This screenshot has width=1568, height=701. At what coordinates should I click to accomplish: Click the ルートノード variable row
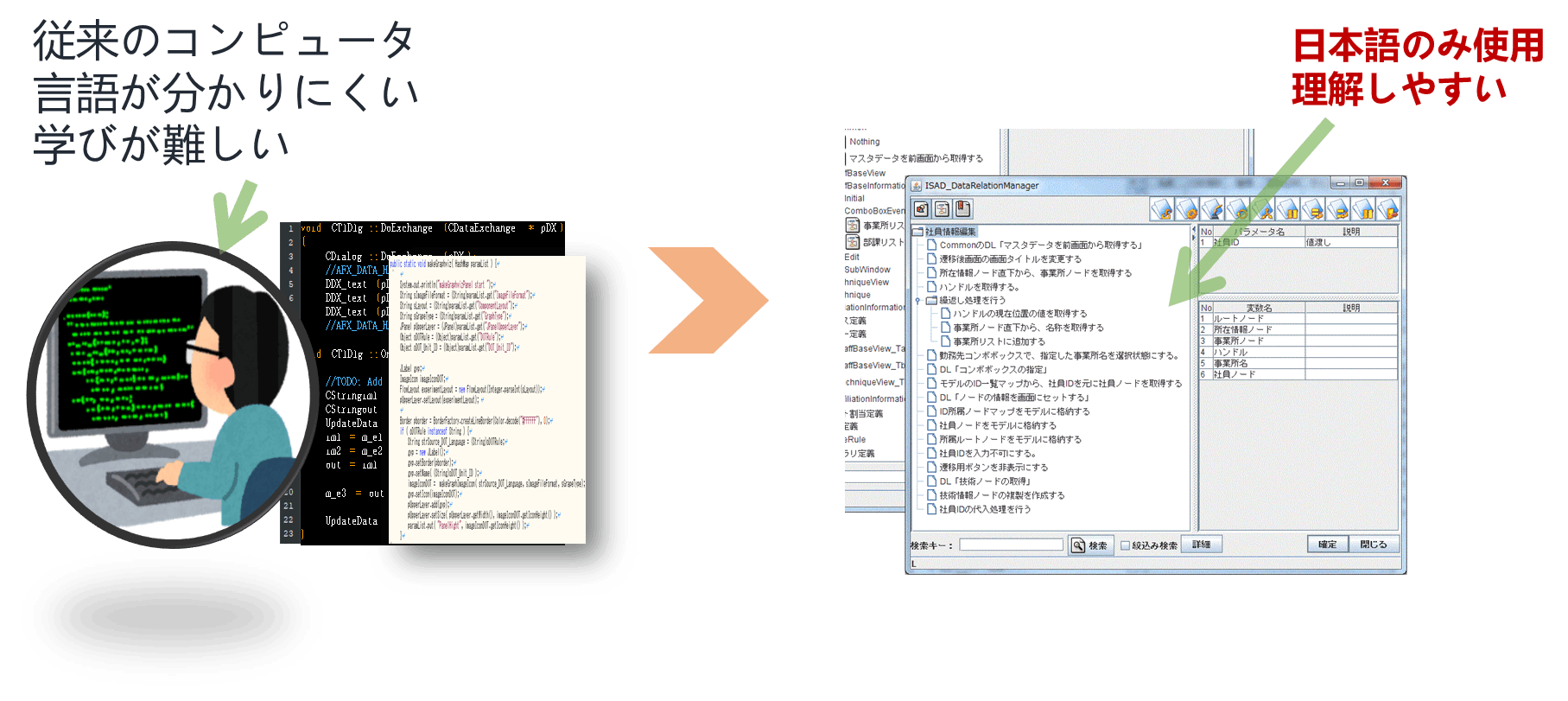(x=1298, y=319)
